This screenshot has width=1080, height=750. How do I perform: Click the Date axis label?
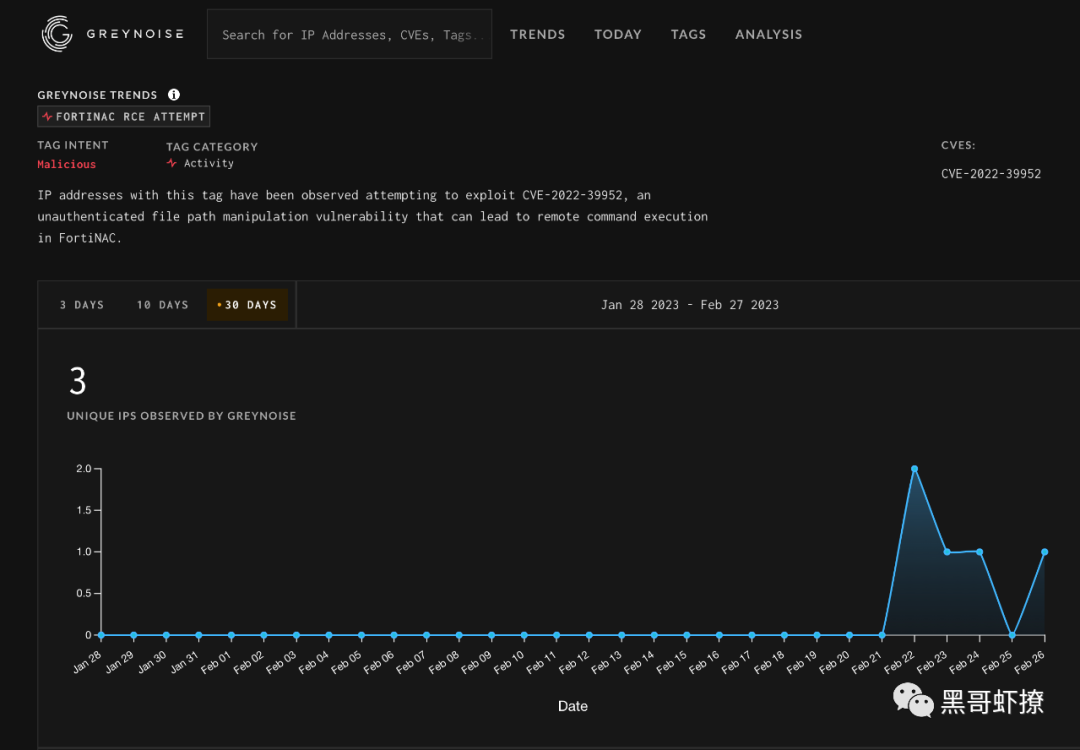572,706
